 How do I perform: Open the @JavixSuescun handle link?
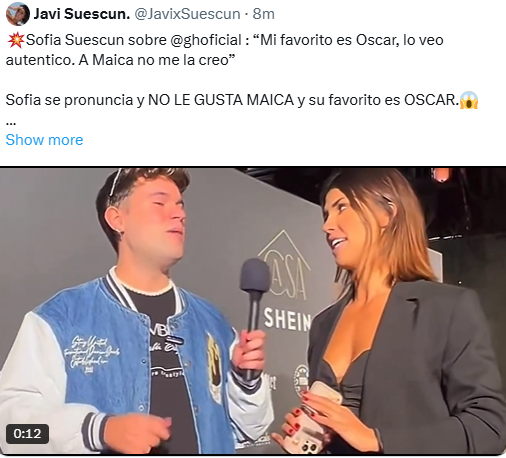tap(187, 14)
